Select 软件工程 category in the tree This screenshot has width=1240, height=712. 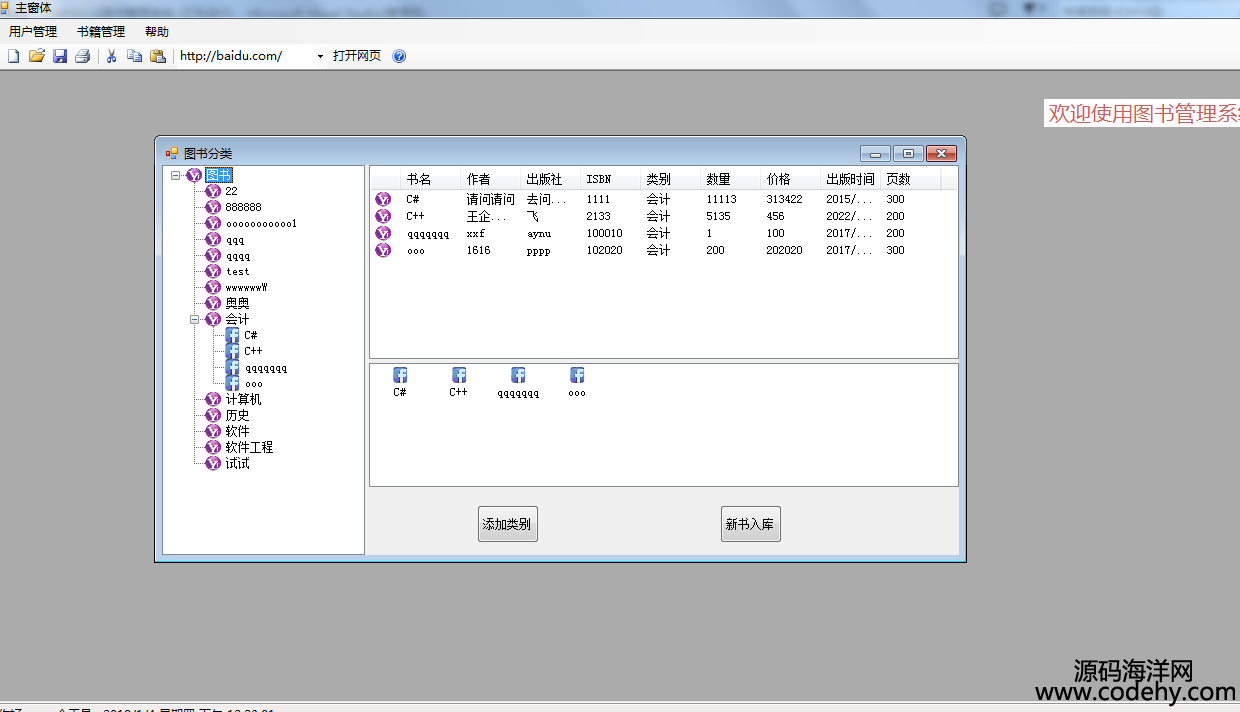[249, 448]
